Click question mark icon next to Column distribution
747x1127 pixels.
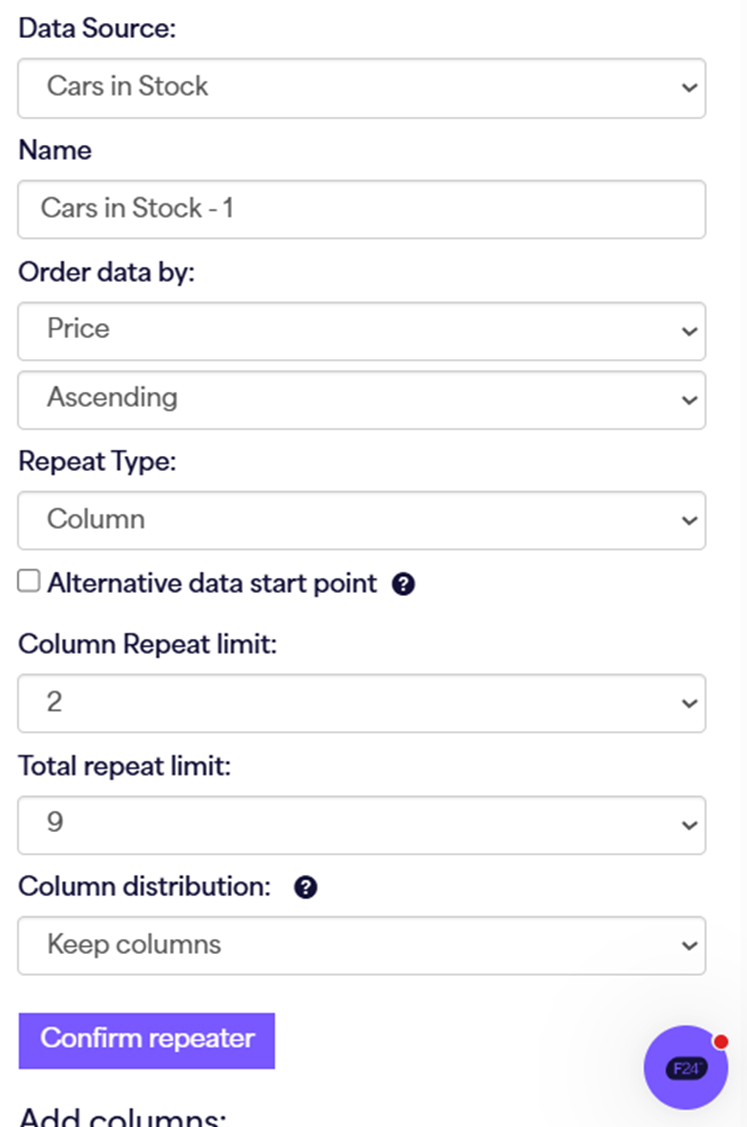(306, 887)
